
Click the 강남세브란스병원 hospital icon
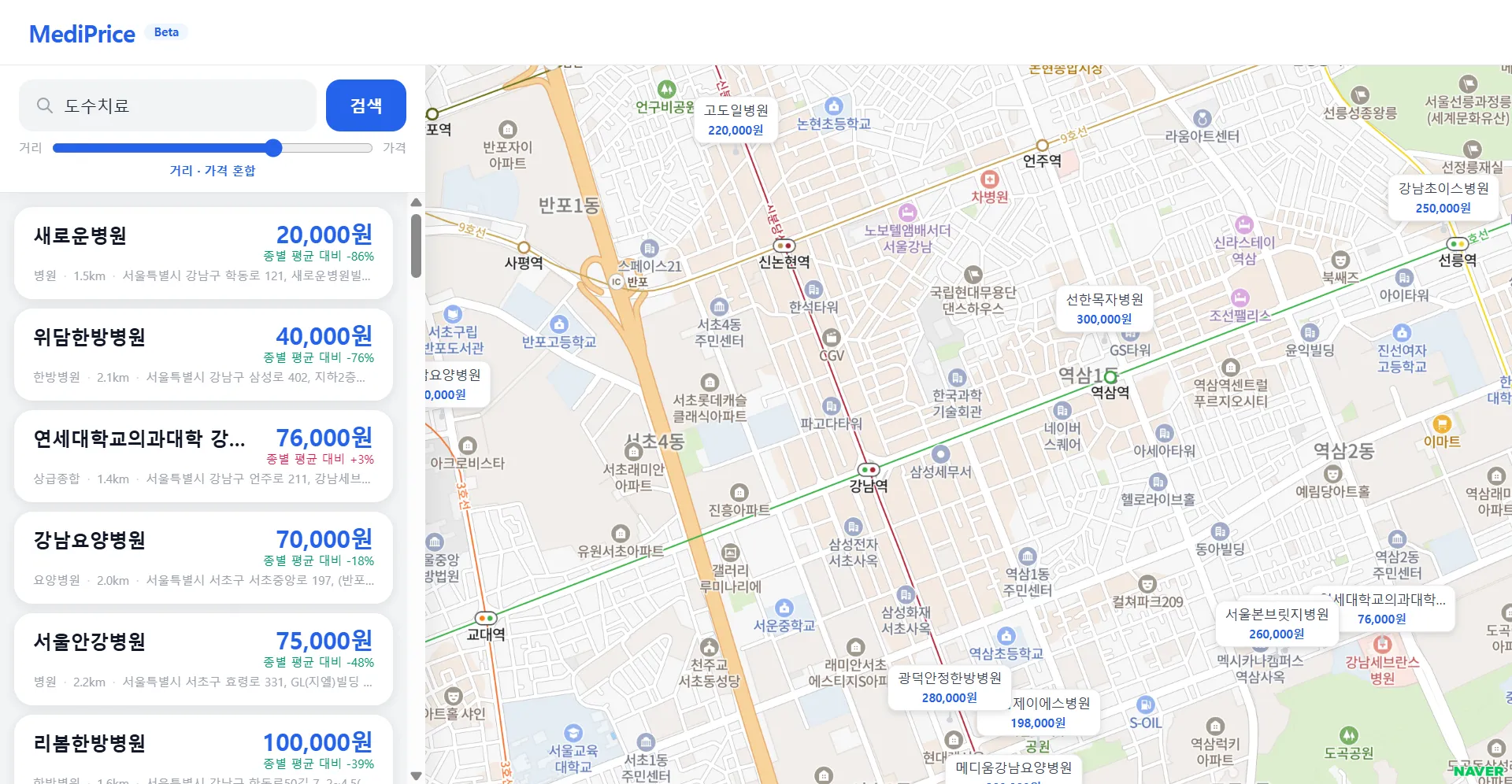click(1382, 644)
